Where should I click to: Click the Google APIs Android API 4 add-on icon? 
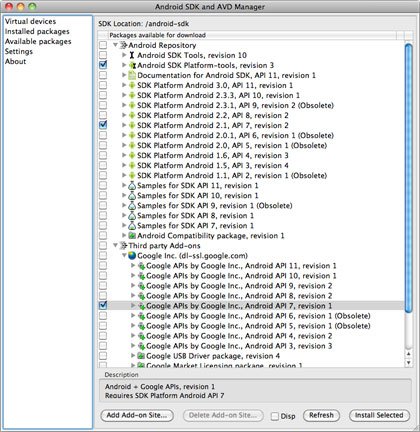click(141, 336)
